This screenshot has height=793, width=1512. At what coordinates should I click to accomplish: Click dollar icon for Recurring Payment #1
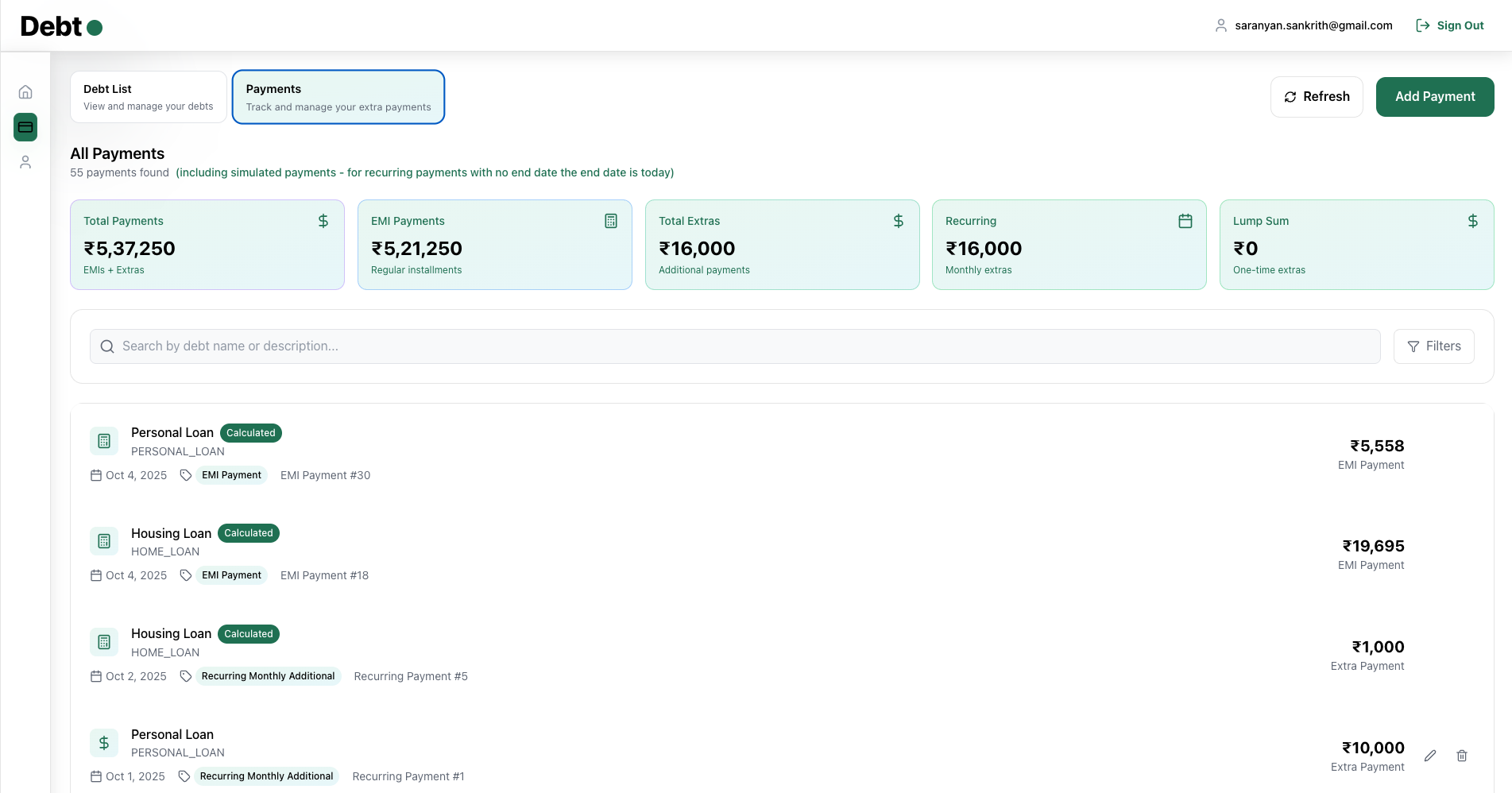coord(104,743)
